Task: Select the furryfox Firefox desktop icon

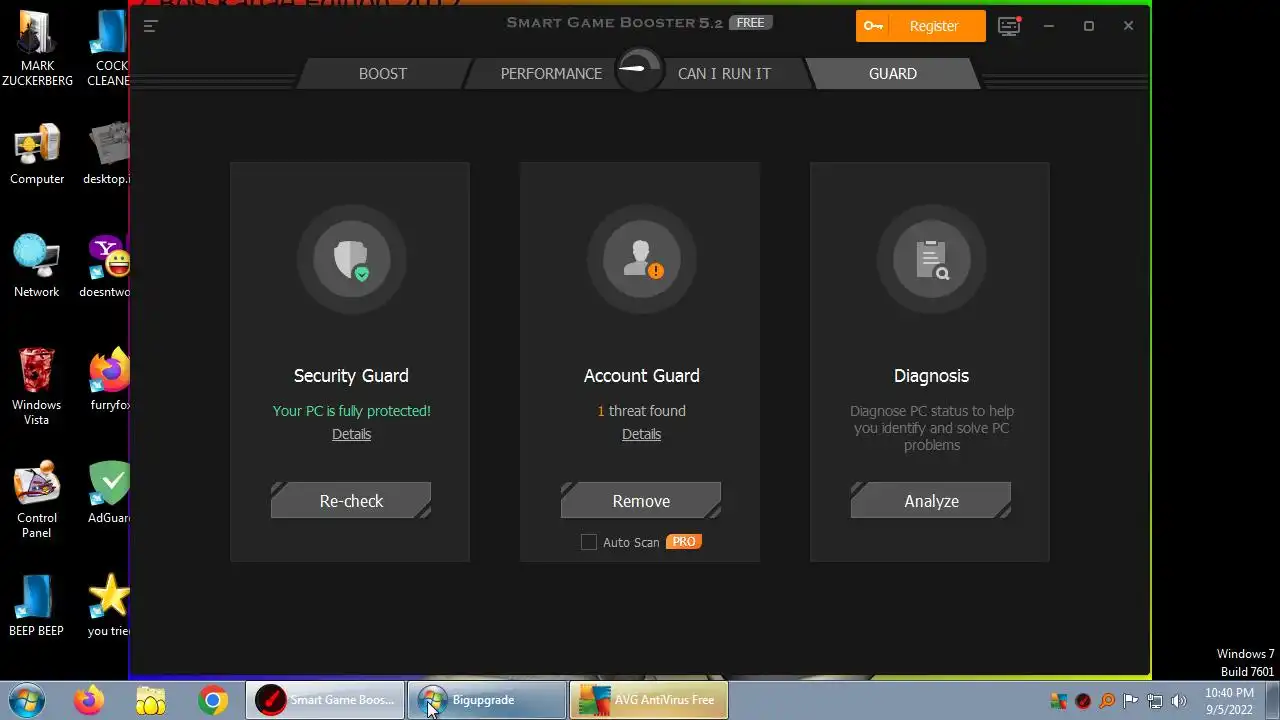Action: [108, 380]
